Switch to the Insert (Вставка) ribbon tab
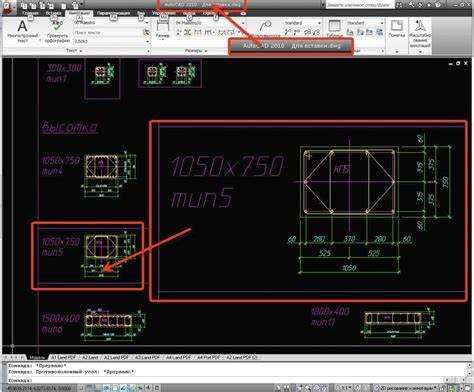The height and width of the screenshot is (392, 474). [x=53, y=13]
